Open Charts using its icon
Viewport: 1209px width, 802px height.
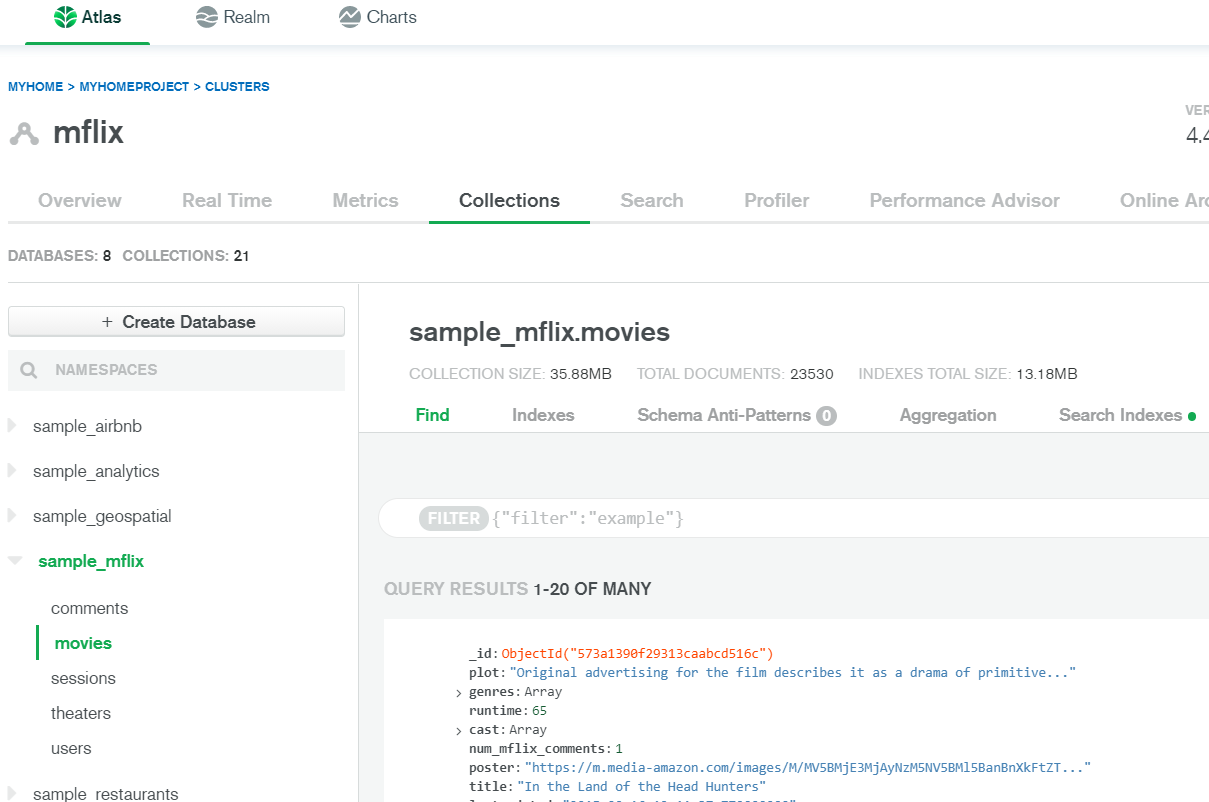(x=350, y=16)
